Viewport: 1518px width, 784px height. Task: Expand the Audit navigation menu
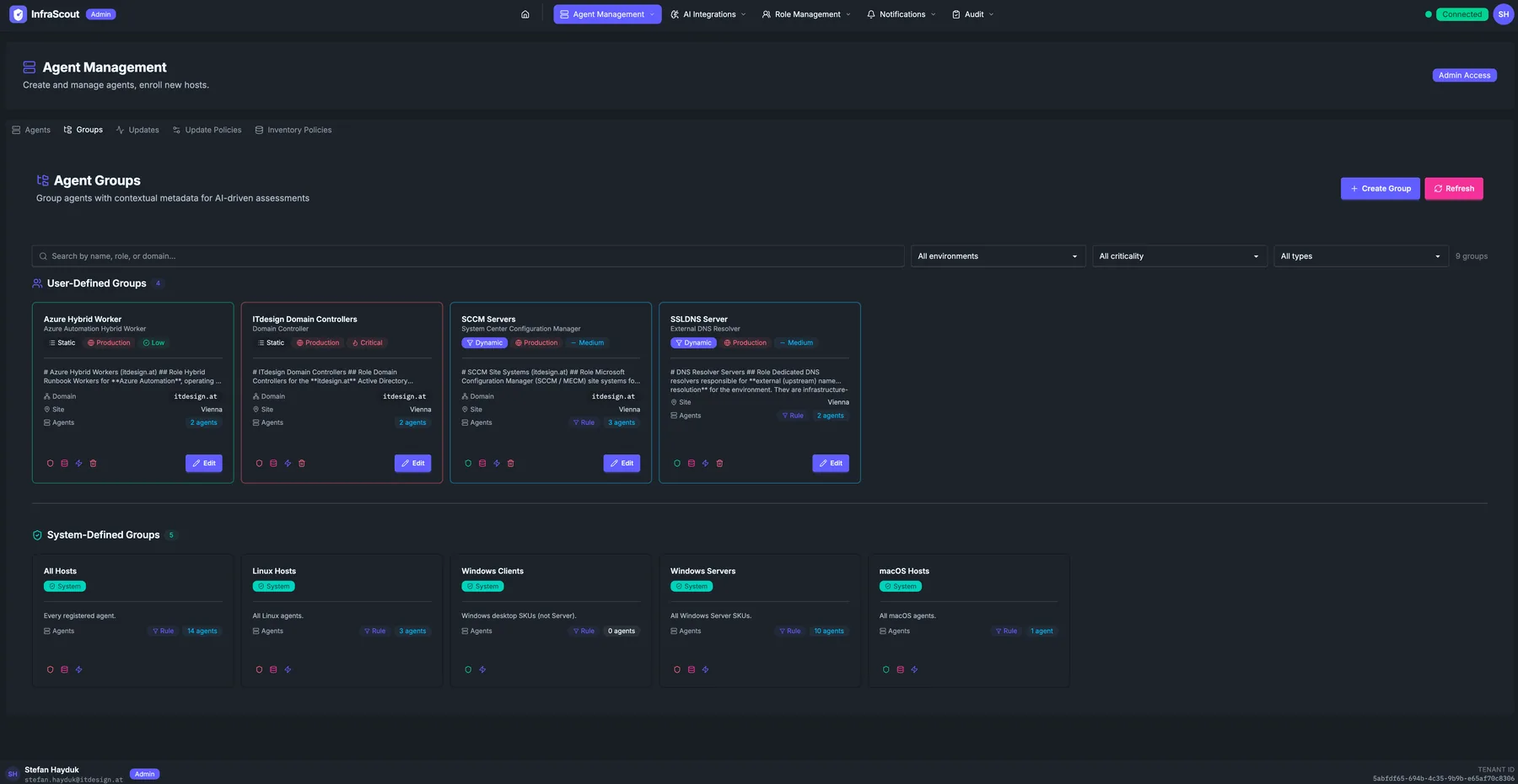(973, 14)
